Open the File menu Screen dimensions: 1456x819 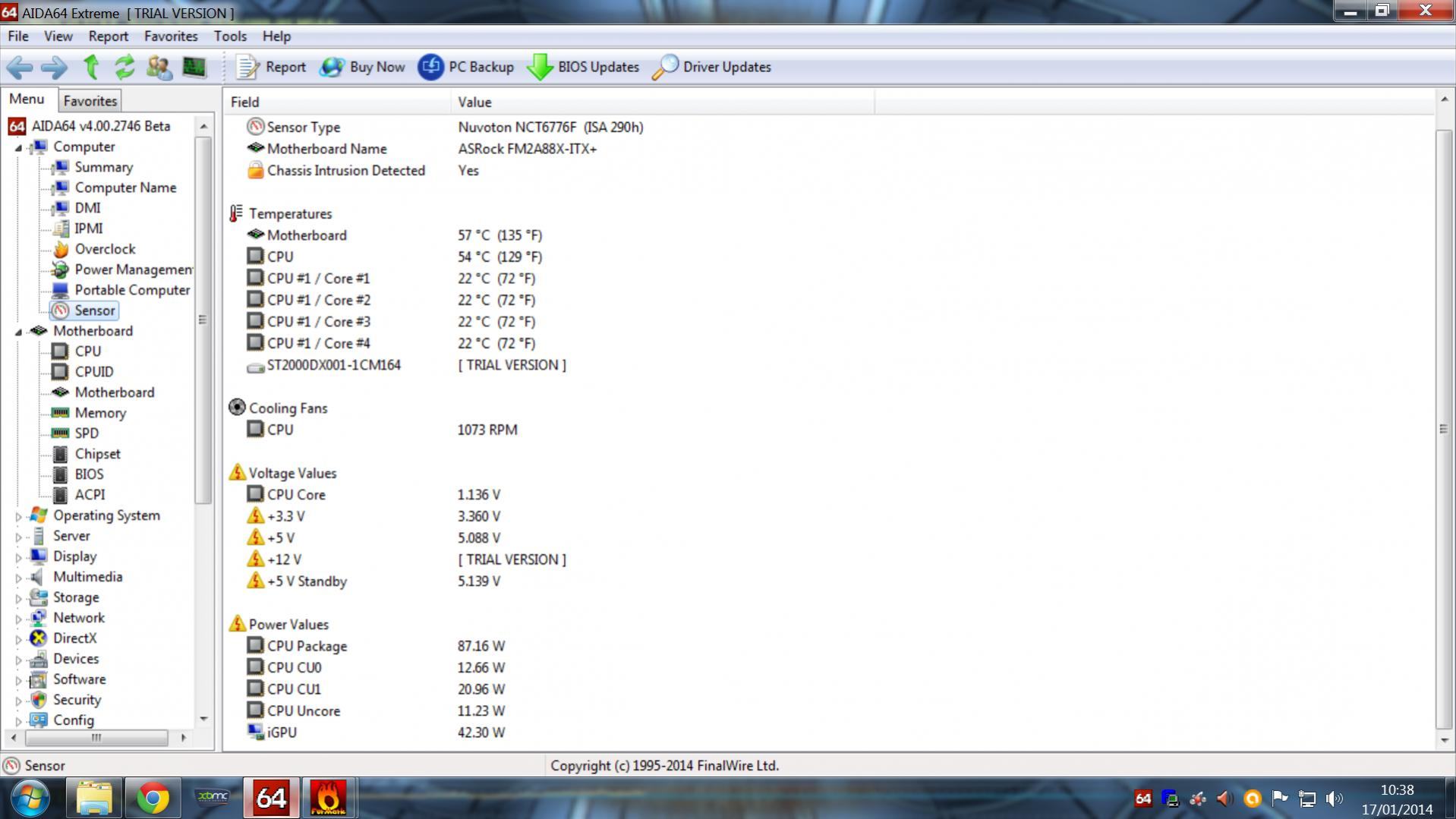(x=18, y=36)
